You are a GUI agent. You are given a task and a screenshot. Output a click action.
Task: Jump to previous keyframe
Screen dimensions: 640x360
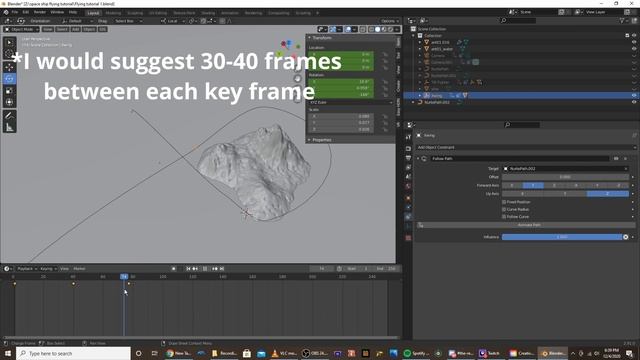(x=195, y=269)
